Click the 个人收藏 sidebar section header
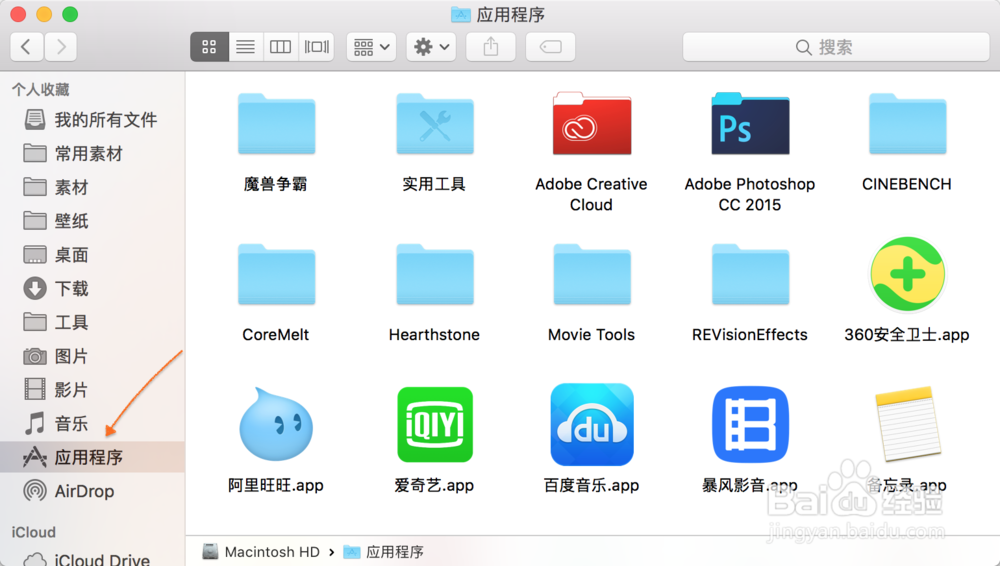The image size is (1000, 566). (40, 89)
